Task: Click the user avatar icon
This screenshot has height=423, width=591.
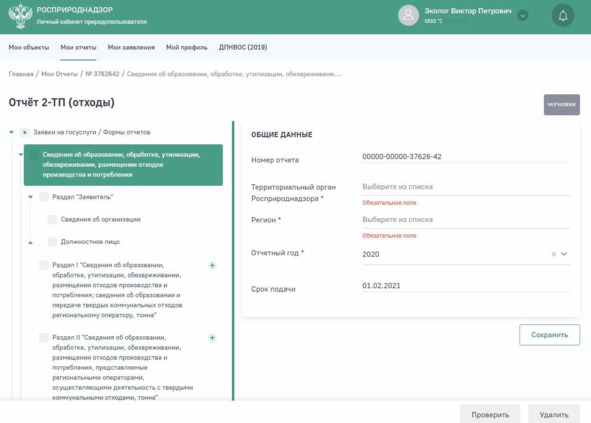Action: coord(409,15)
